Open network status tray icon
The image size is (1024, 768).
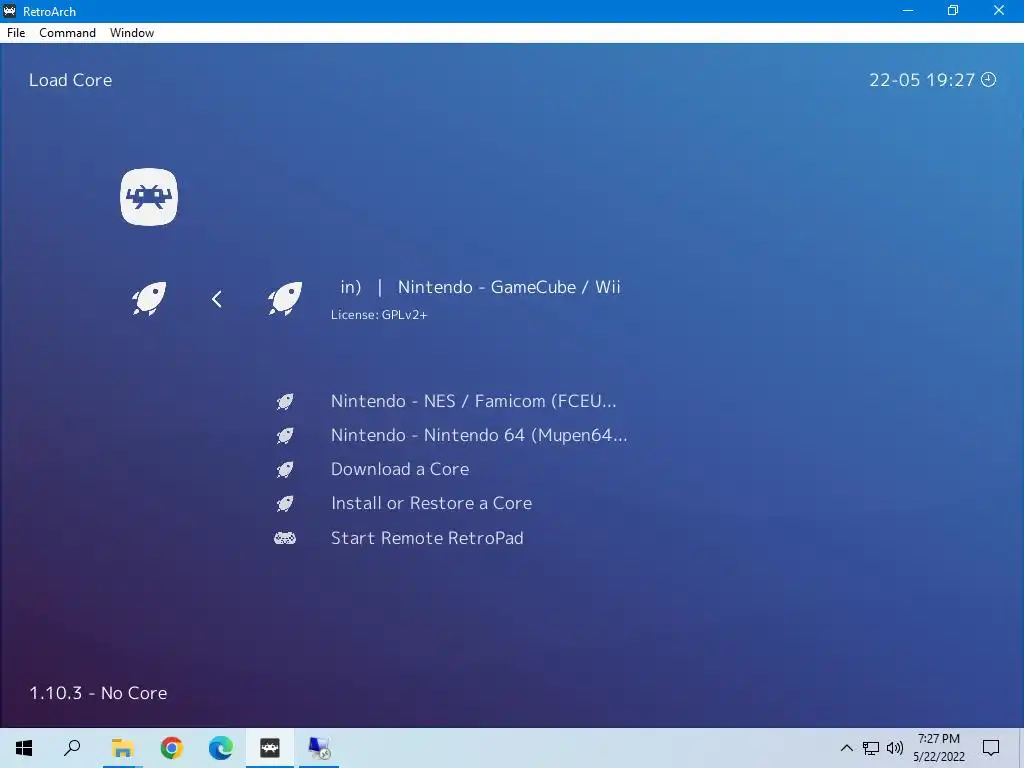coord(871,748)
